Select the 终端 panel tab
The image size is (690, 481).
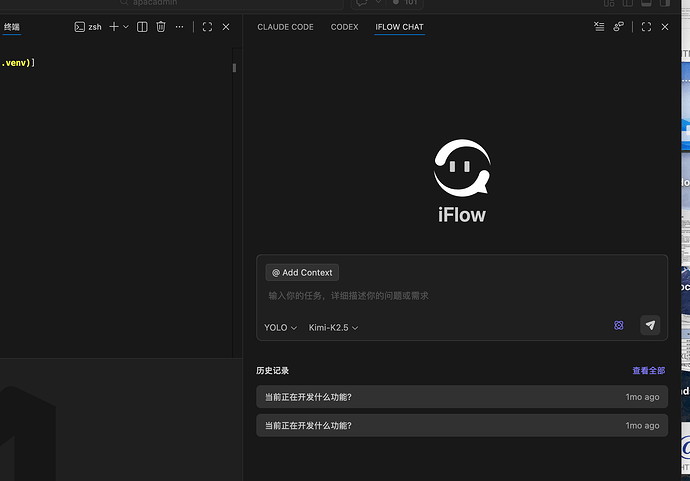point(12,27)
